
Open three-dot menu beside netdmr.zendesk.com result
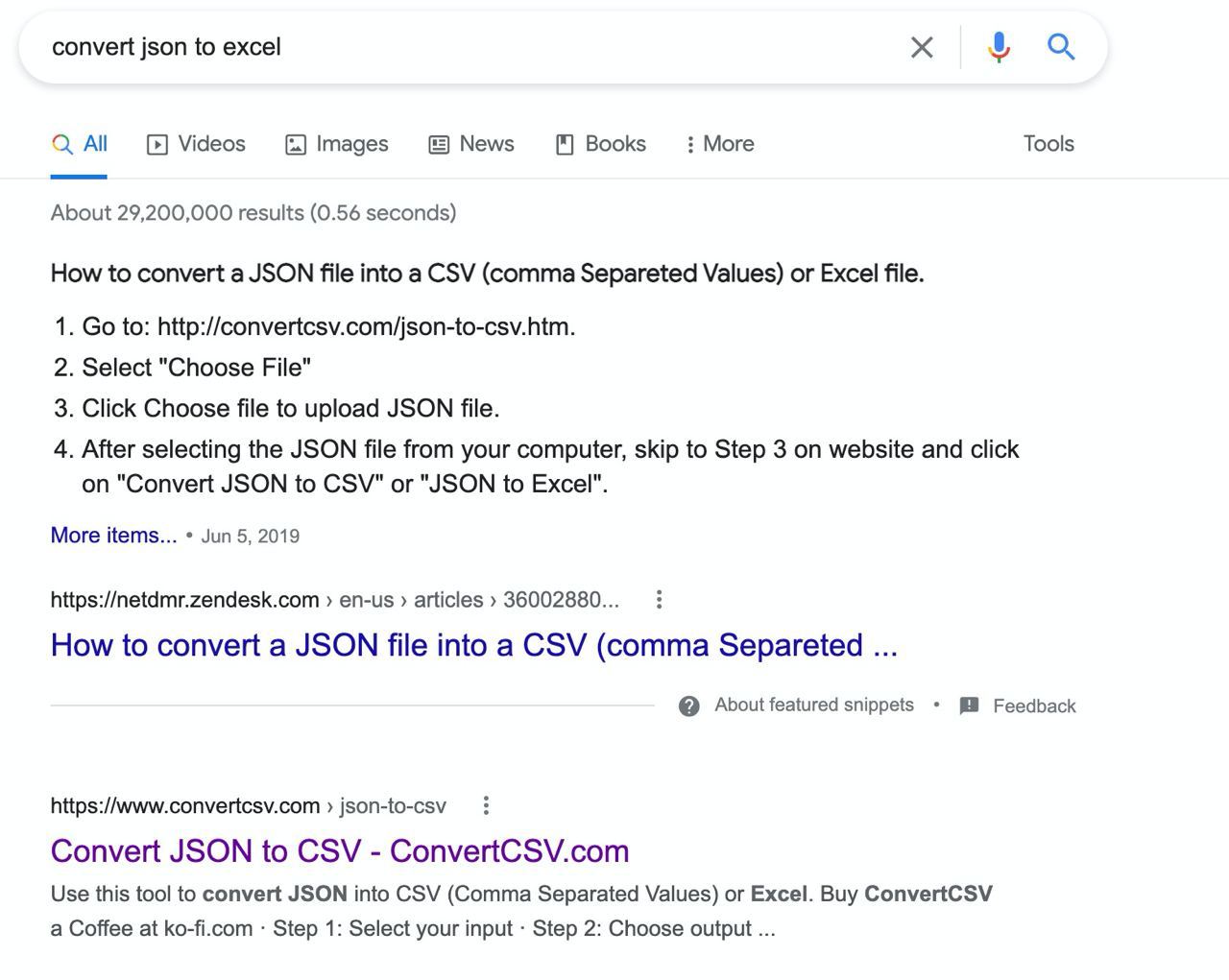pyautogui.click(x=659, y=600)
